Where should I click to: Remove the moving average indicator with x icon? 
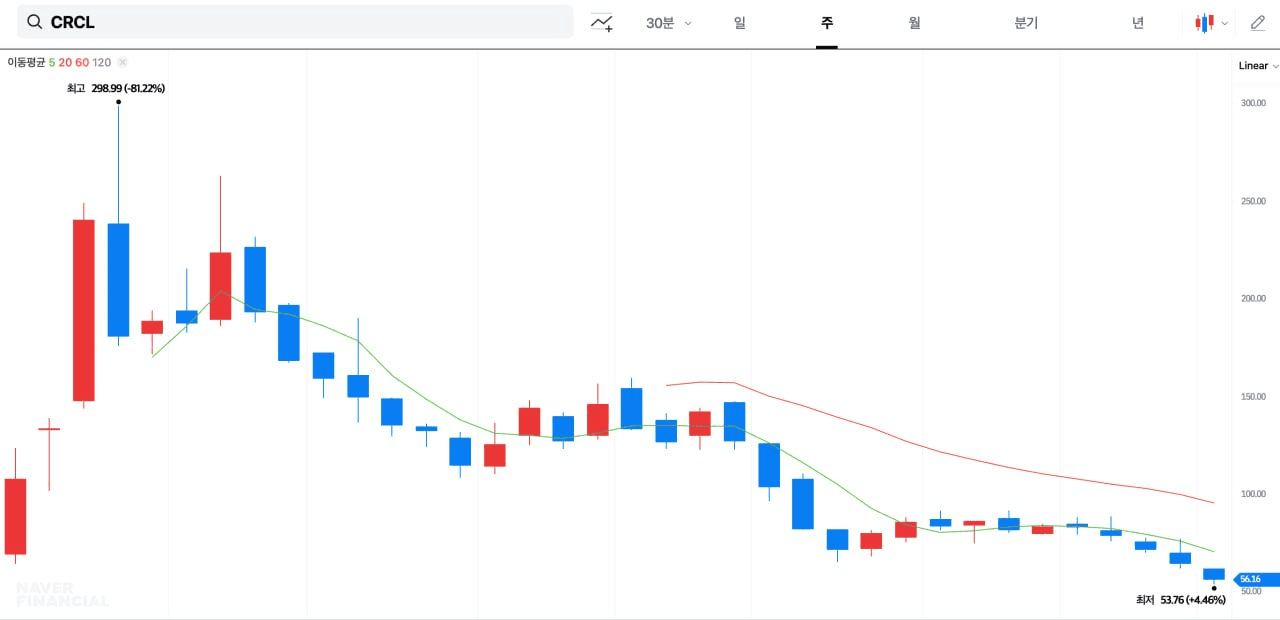(x=122, y=62)
